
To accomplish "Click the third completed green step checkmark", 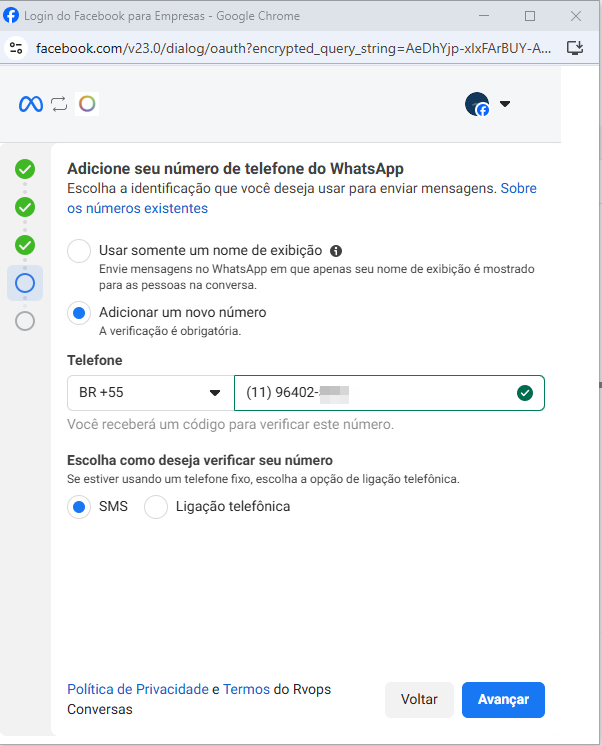I will [x=25, y=245].
